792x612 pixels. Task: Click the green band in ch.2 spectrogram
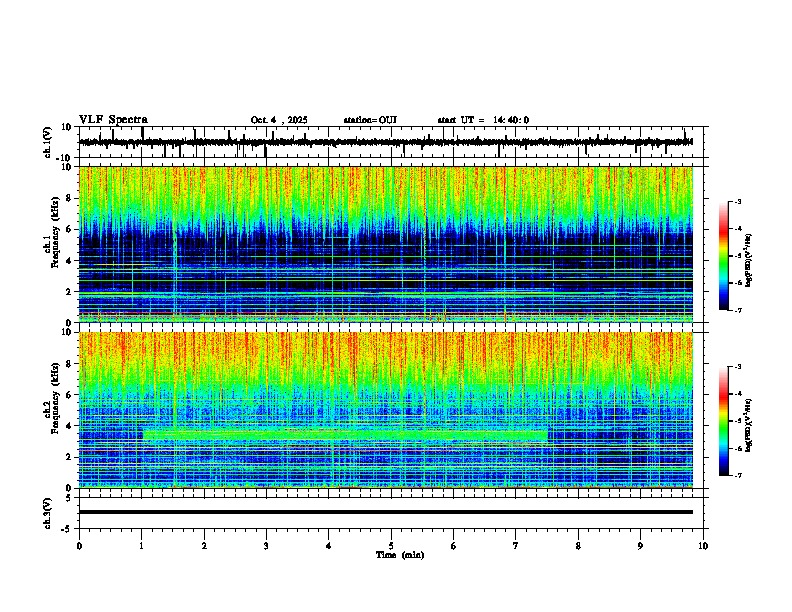pos(345,435)
